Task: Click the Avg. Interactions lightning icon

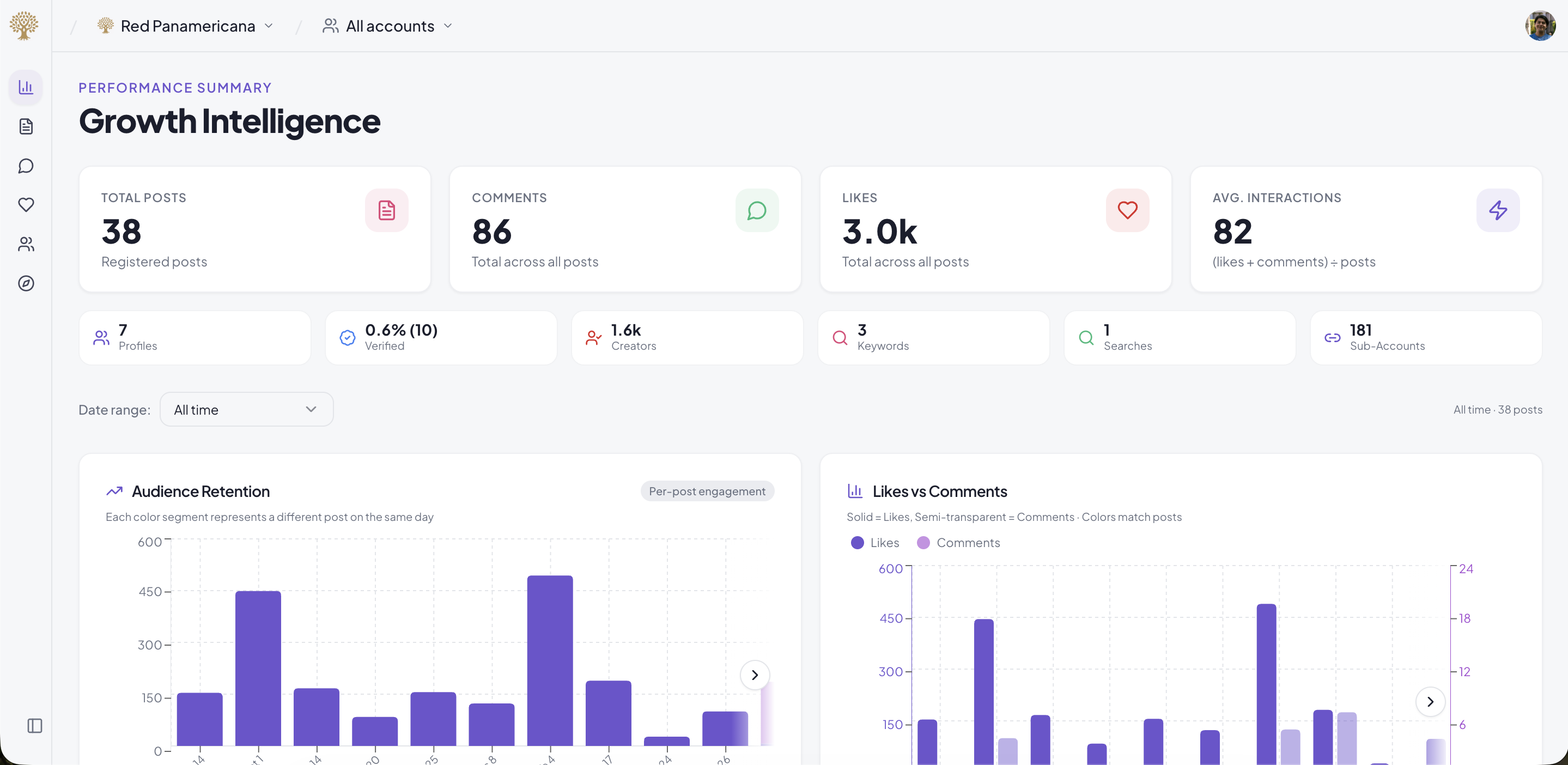Action: tap(1498, 210)
